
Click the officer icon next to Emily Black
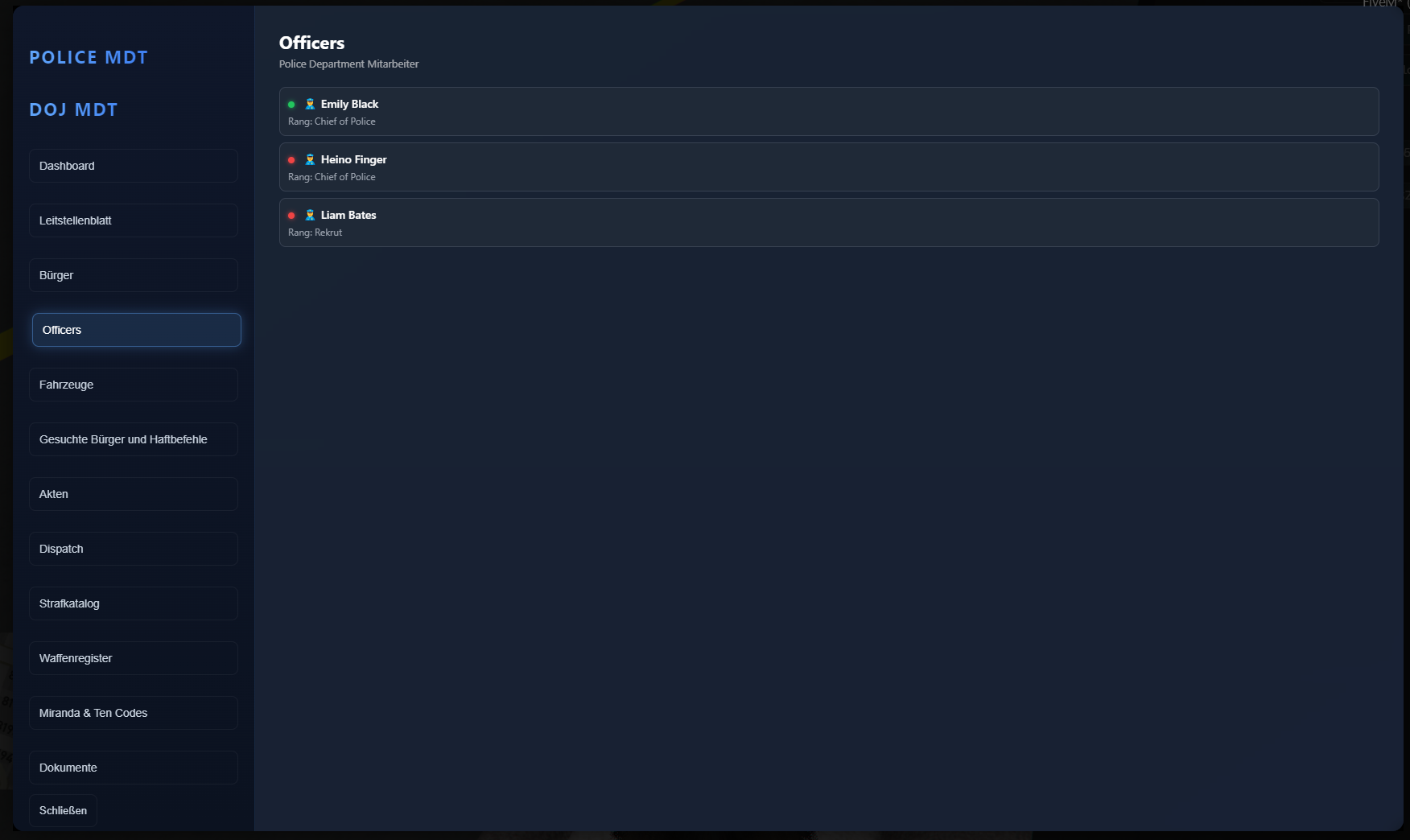[x=310, y=104]
